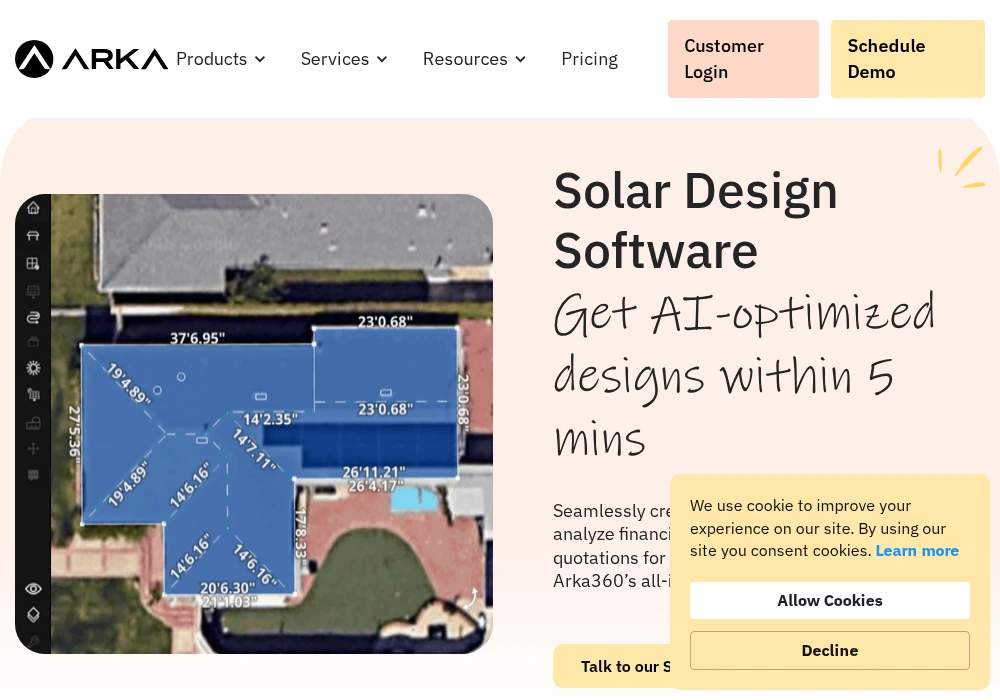The height and width of the screenshot is (700, 1000).
Task: Select the Home tool in the sidebar
Action: pyautogui.click(x=33, y=207)
